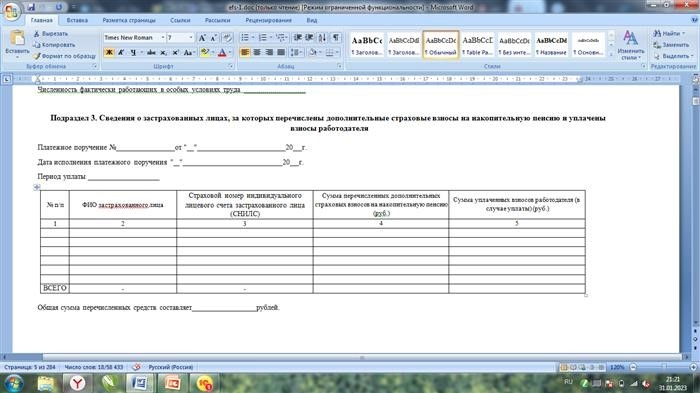Toggle bold formatting (Ж)
The width and height of the screenshot is (700, 393).
(x=109, y=52)
